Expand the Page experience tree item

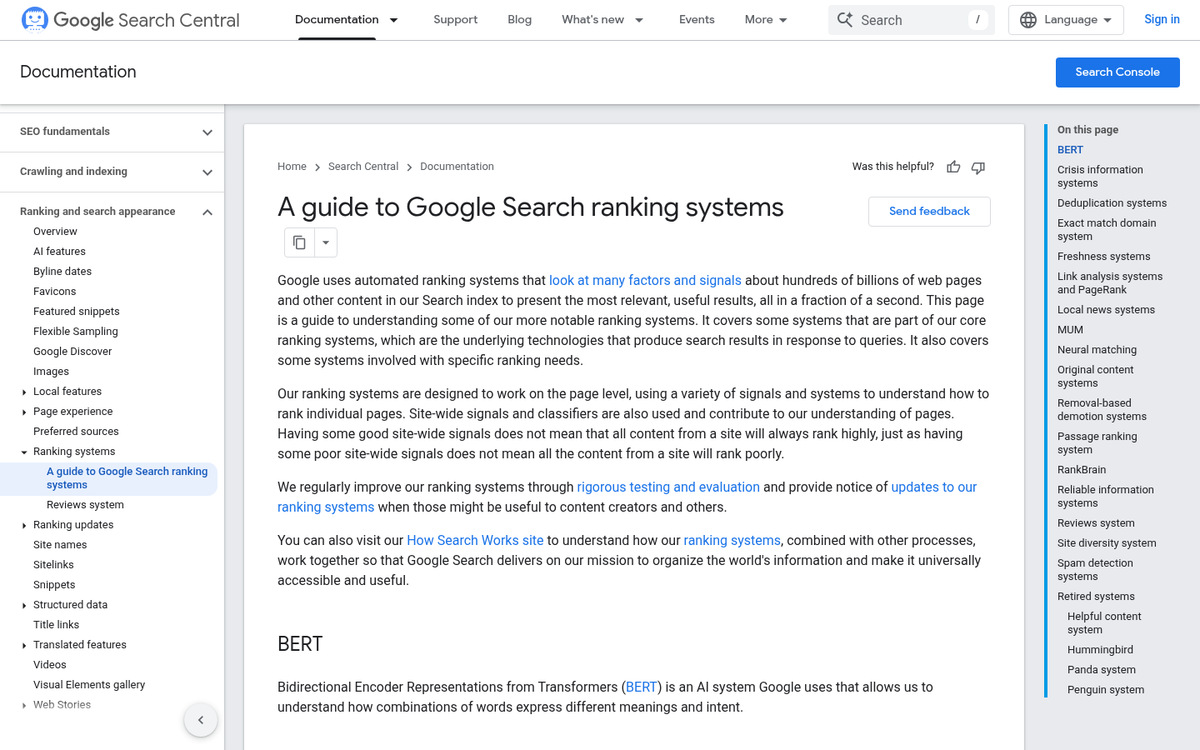(x=24, y=411)
